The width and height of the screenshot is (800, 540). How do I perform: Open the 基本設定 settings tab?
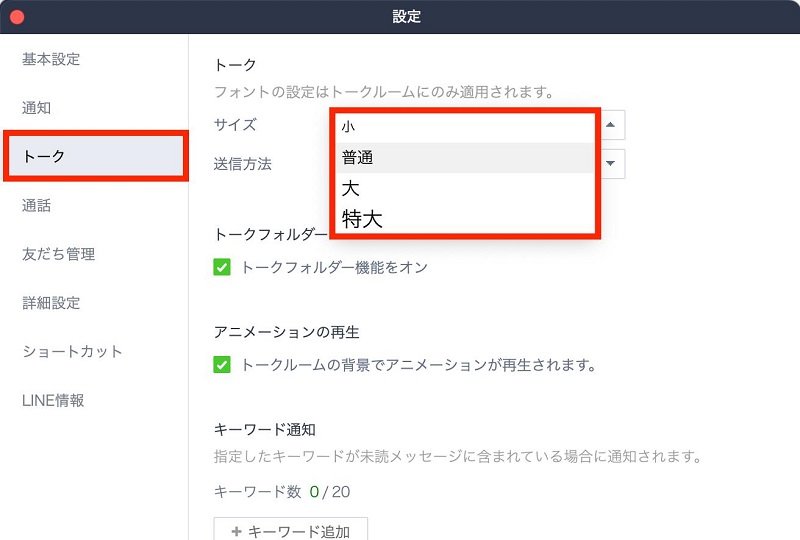[51, 59]
